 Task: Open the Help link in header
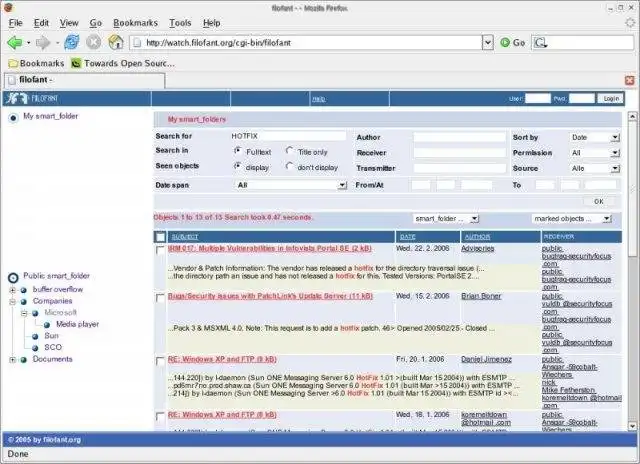click(x=318, y=99)
